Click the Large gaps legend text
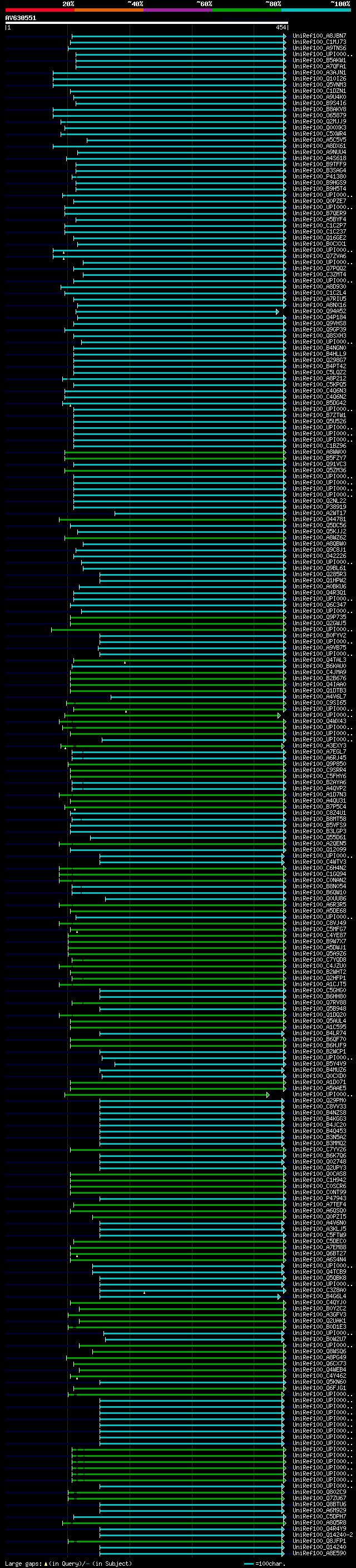 [68, 1564]
